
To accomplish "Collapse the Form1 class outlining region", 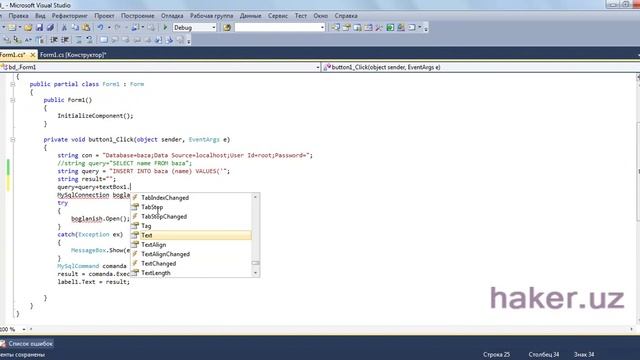I will pyautogui.click(x=13, y=84).
